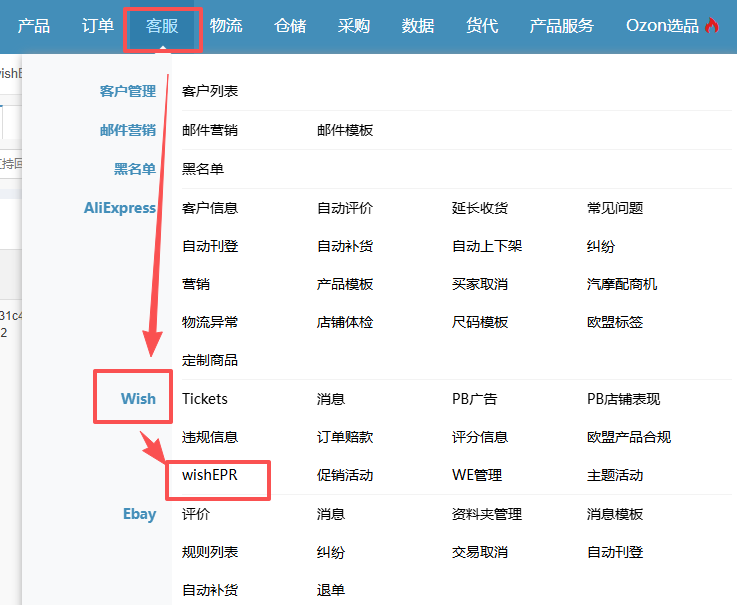Click the wishEPR link under Wish
This screenshot has height=605, width=737.
210,475
